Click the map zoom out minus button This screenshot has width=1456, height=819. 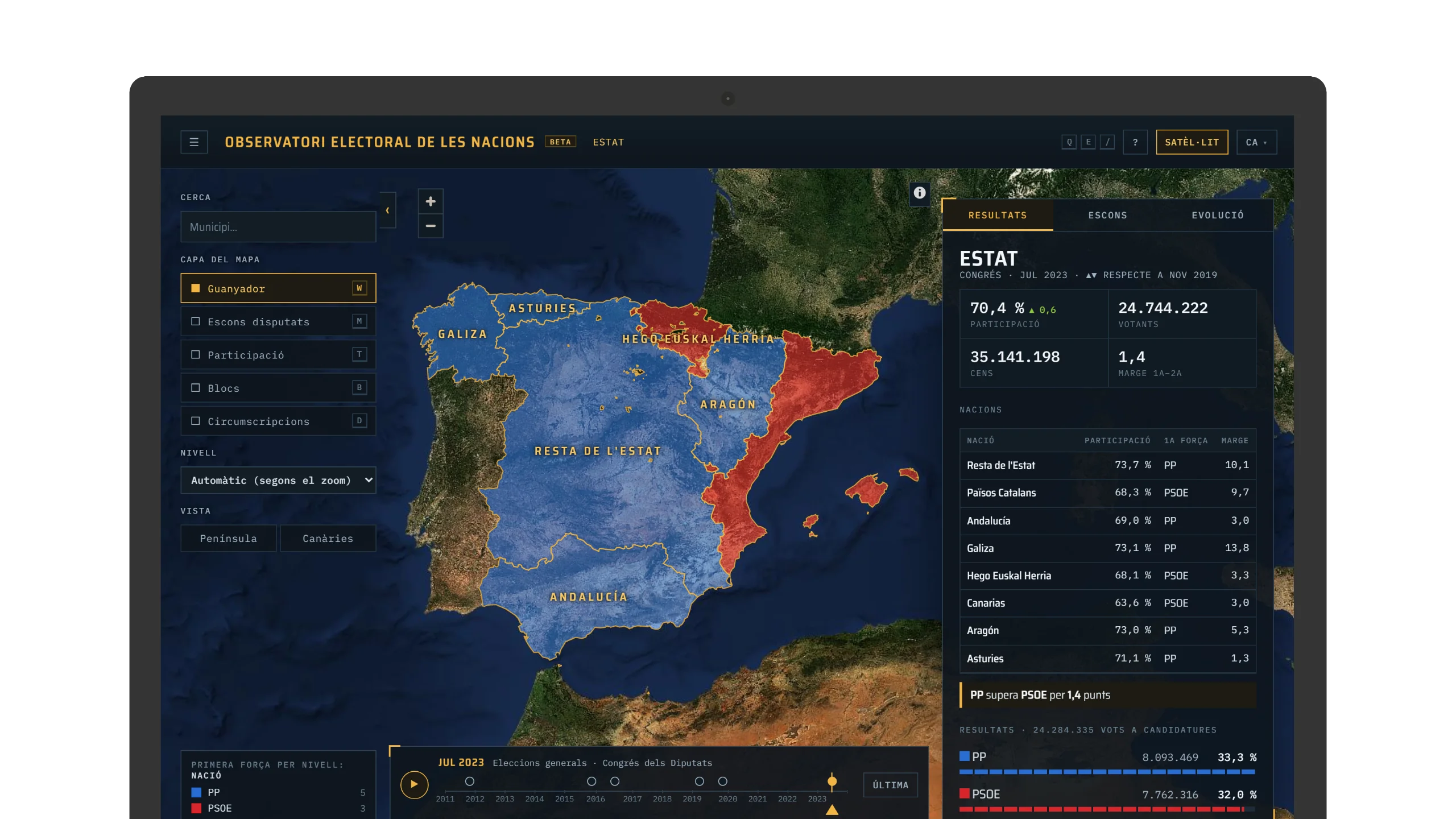click(x=431, y=226)
